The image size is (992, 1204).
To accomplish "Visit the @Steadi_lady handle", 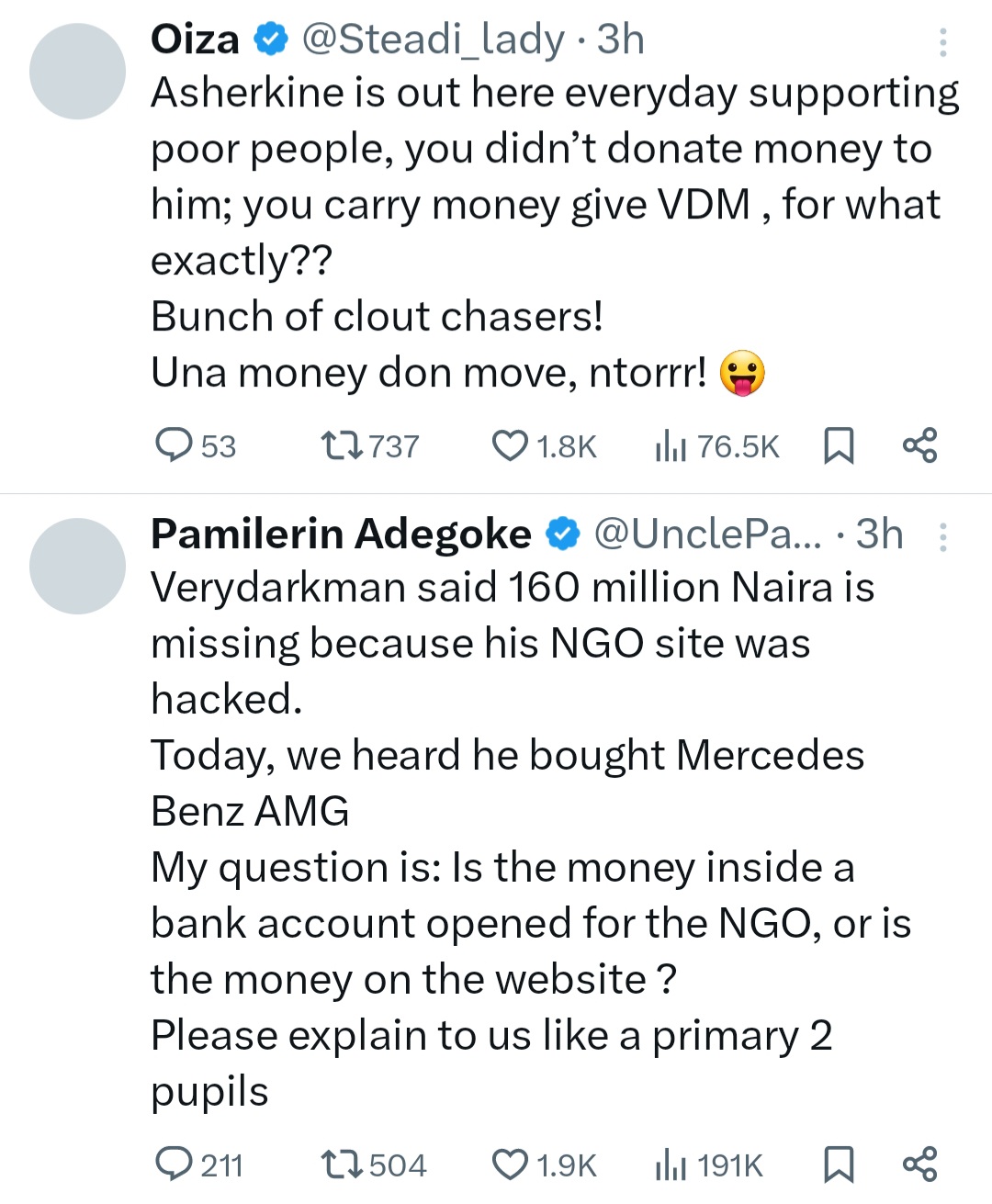I will click(432, 39).
